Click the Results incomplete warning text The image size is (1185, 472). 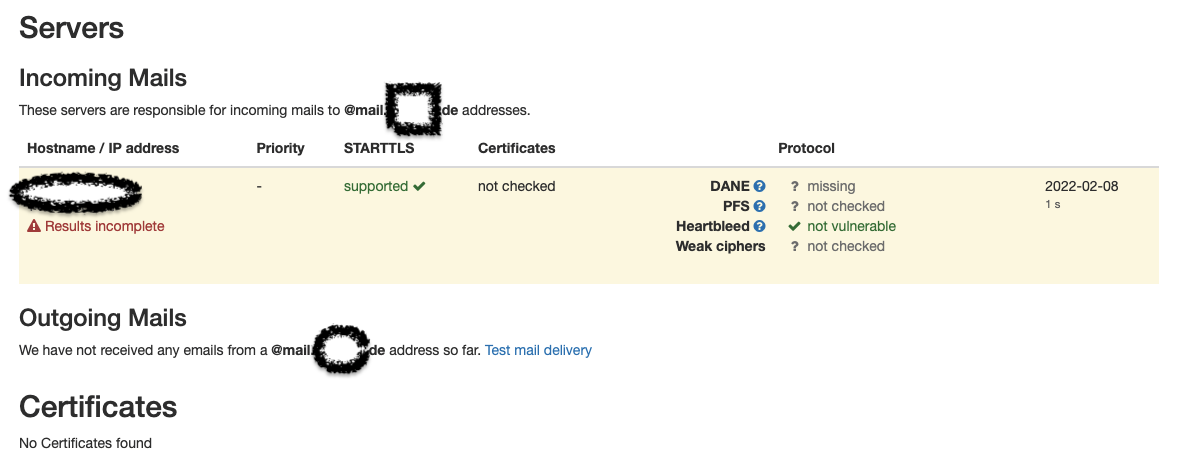click(x=104, y=226)
